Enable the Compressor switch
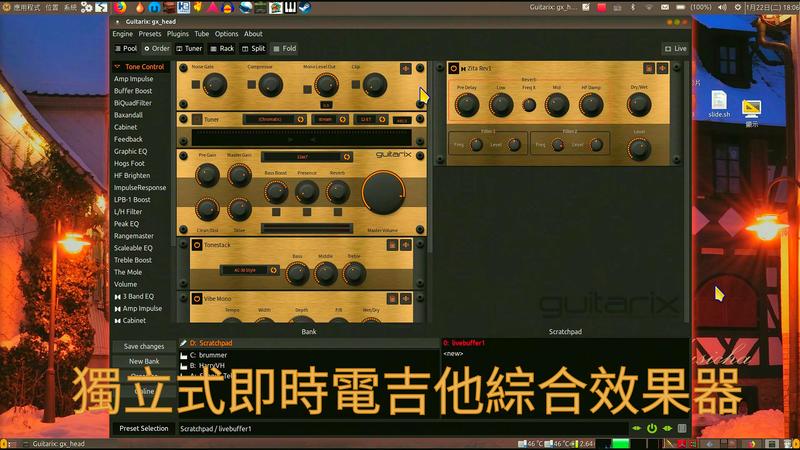The image size is (800, 450). coord(252,85)
